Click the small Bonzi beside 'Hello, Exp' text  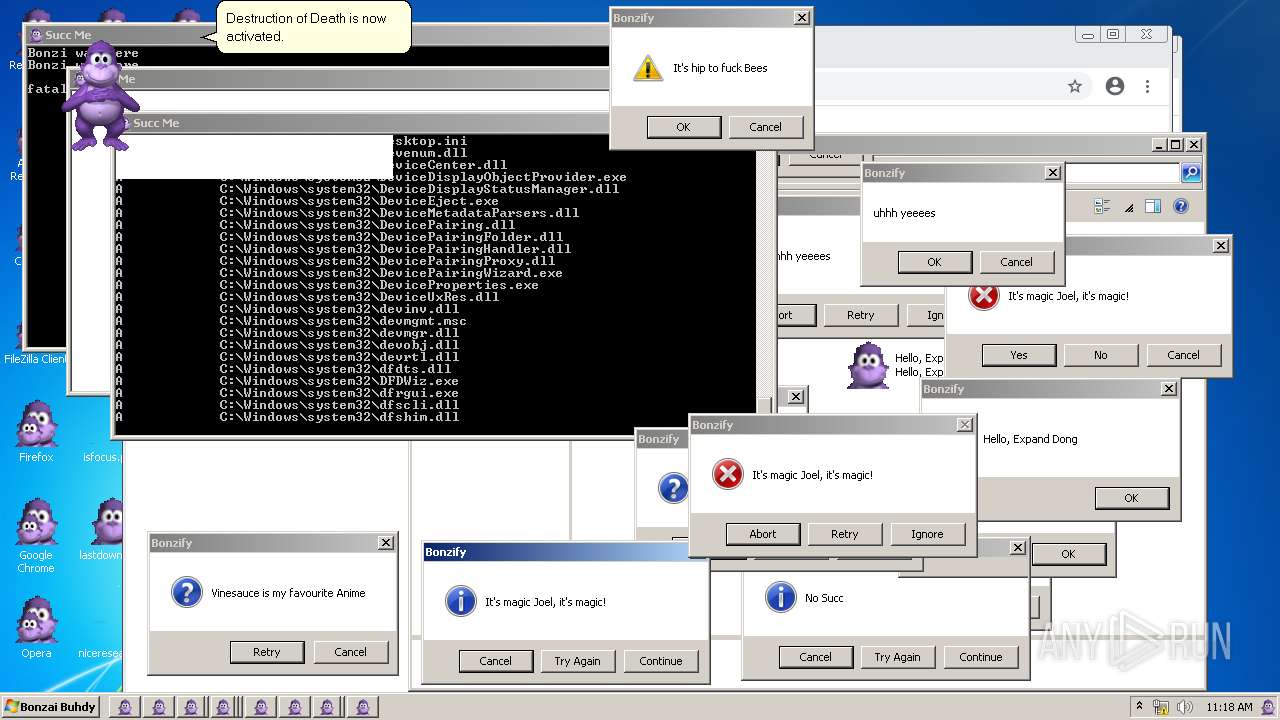coord(868,365)
